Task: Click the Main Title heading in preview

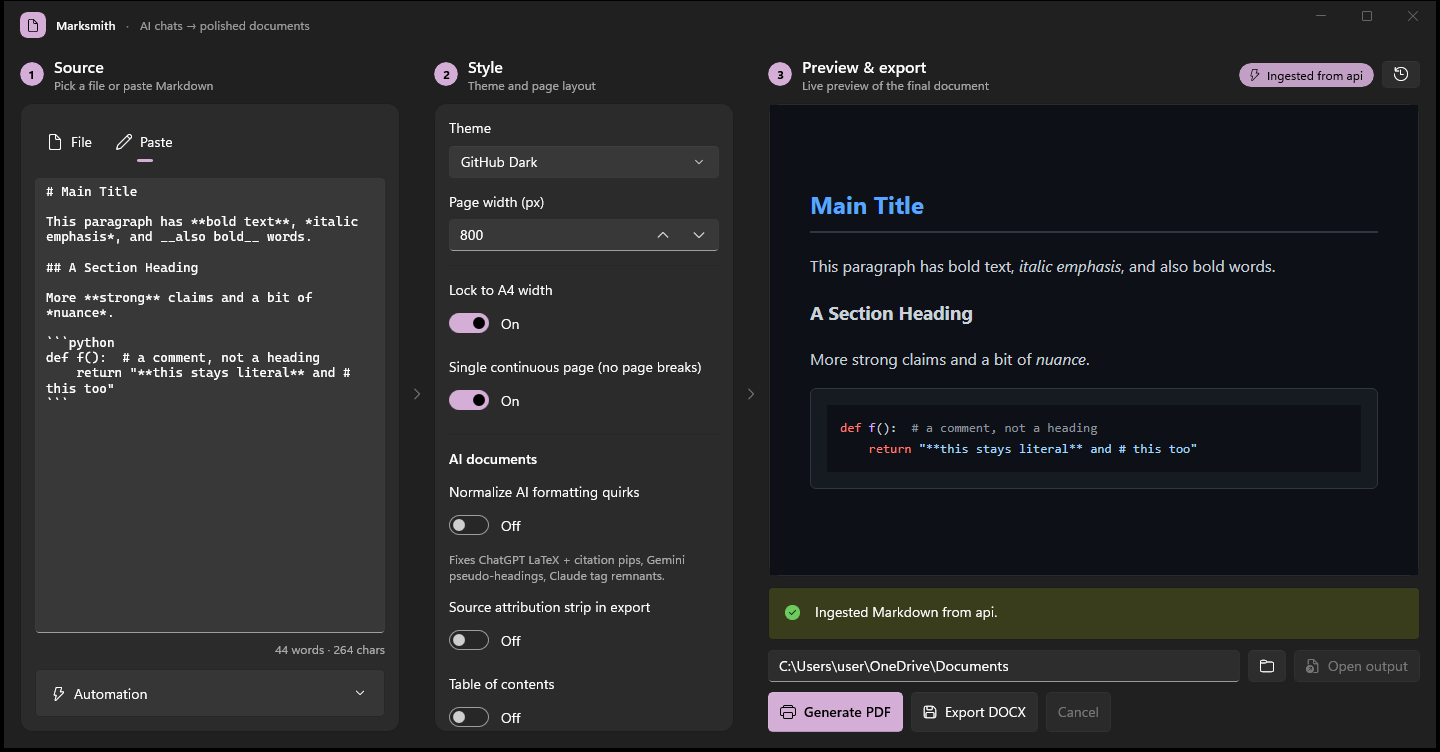Action: pyautogui.click(x=867, y=206)
